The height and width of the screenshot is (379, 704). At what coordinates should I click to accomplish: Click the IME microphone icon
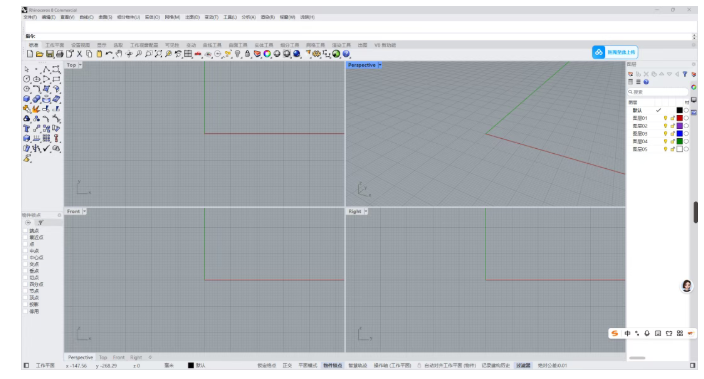[647, 333]
